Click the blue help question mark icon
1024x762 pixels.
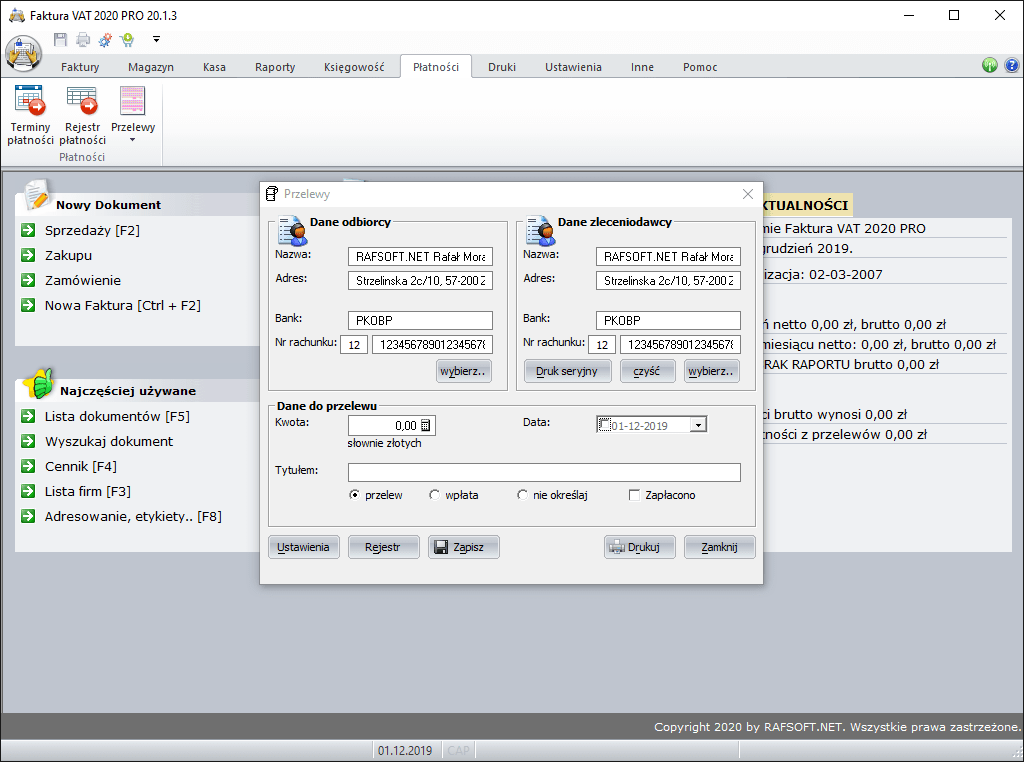(x=1012, y=65)
